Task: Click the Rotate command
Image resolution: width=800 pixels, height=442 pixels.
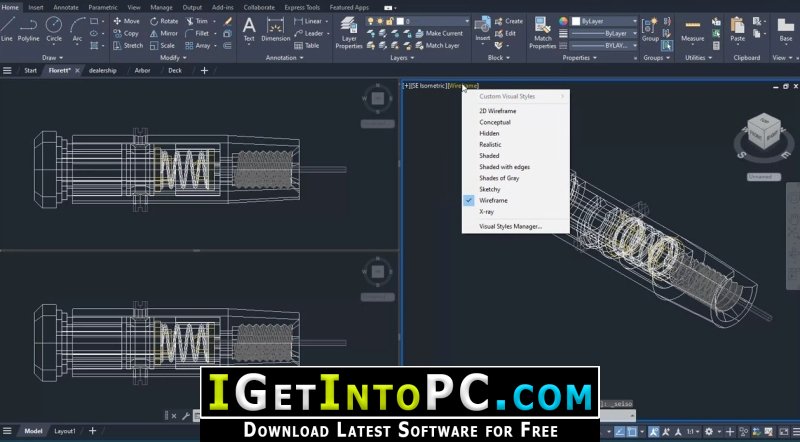Action: pyautogui.click(x=164, y=21)
